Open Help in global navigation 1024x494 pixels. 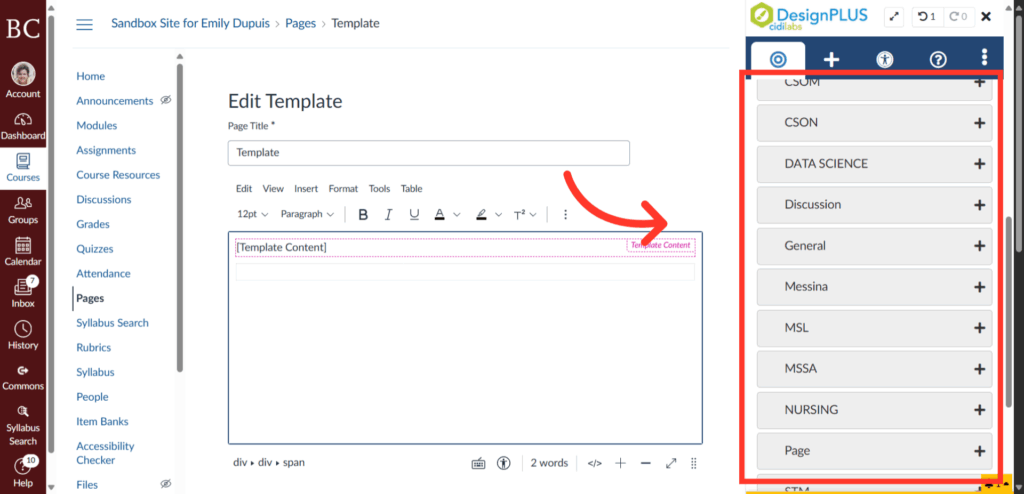pos(23,472)
